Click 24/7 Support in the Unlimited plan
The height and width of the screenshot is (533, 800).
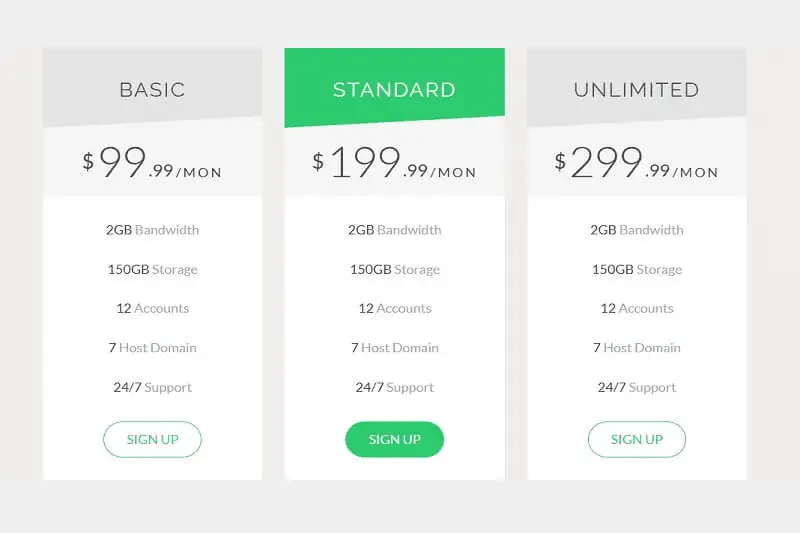tap(637, 388)
